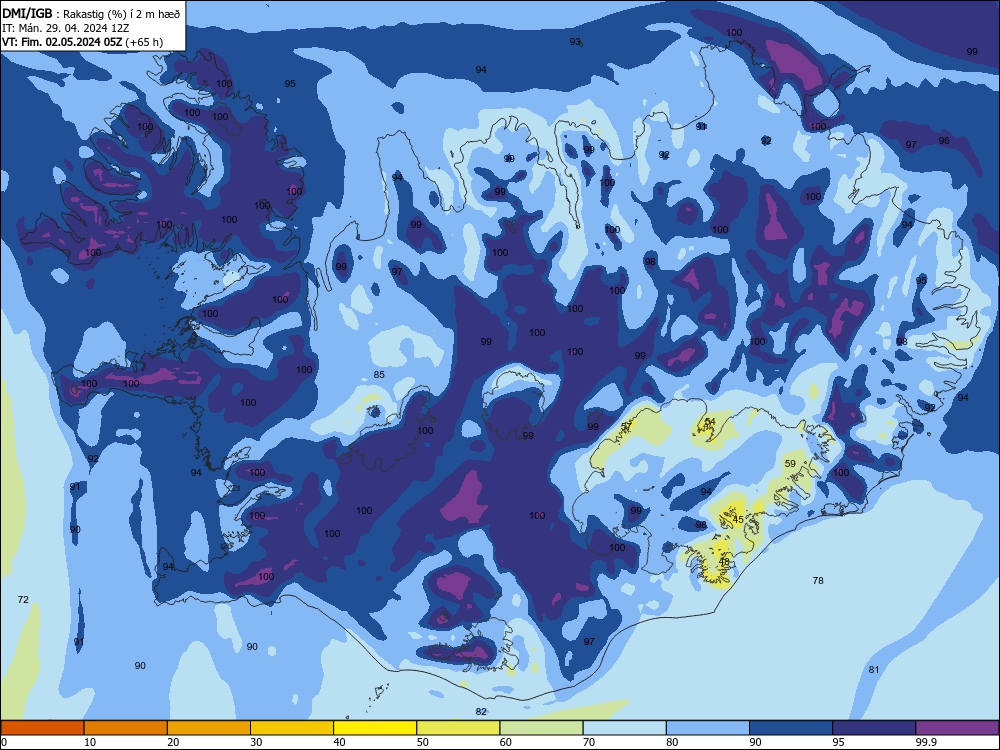The image size is (1000, 750).
Task: Select the low humidity value '48'
Action: (x=724, y=562)
